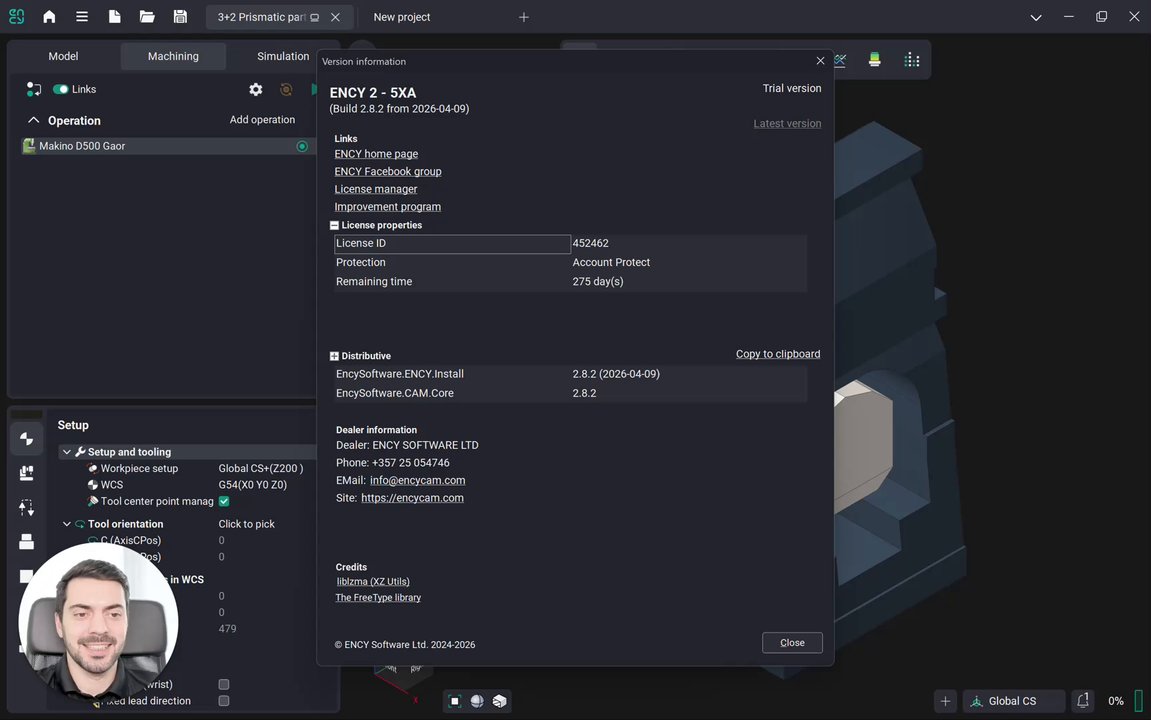1151x720 pixels.
Task: Click the Close button in dialog
Action: click(x=792, y=642)
